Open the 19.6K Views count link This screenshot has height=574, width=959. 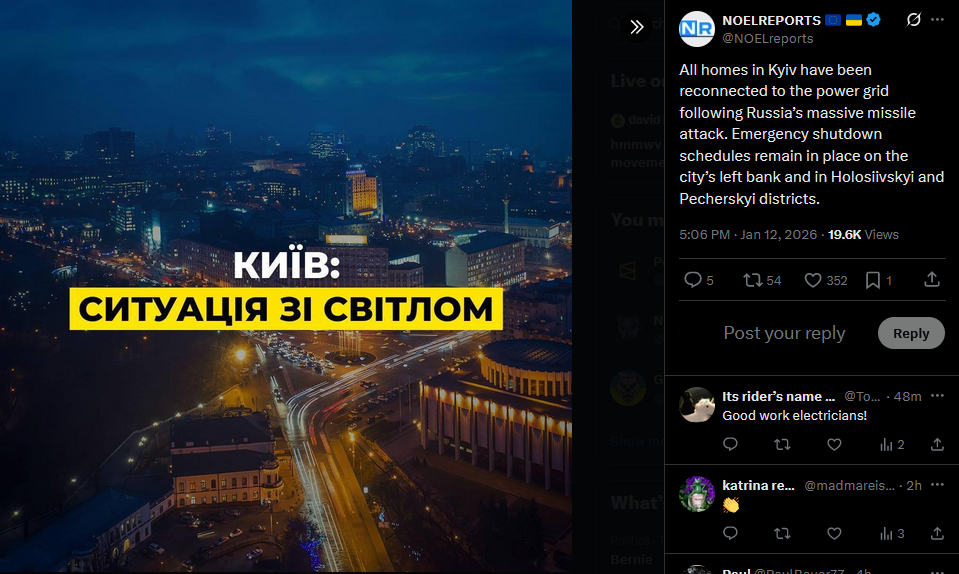[x=863, y=235]
